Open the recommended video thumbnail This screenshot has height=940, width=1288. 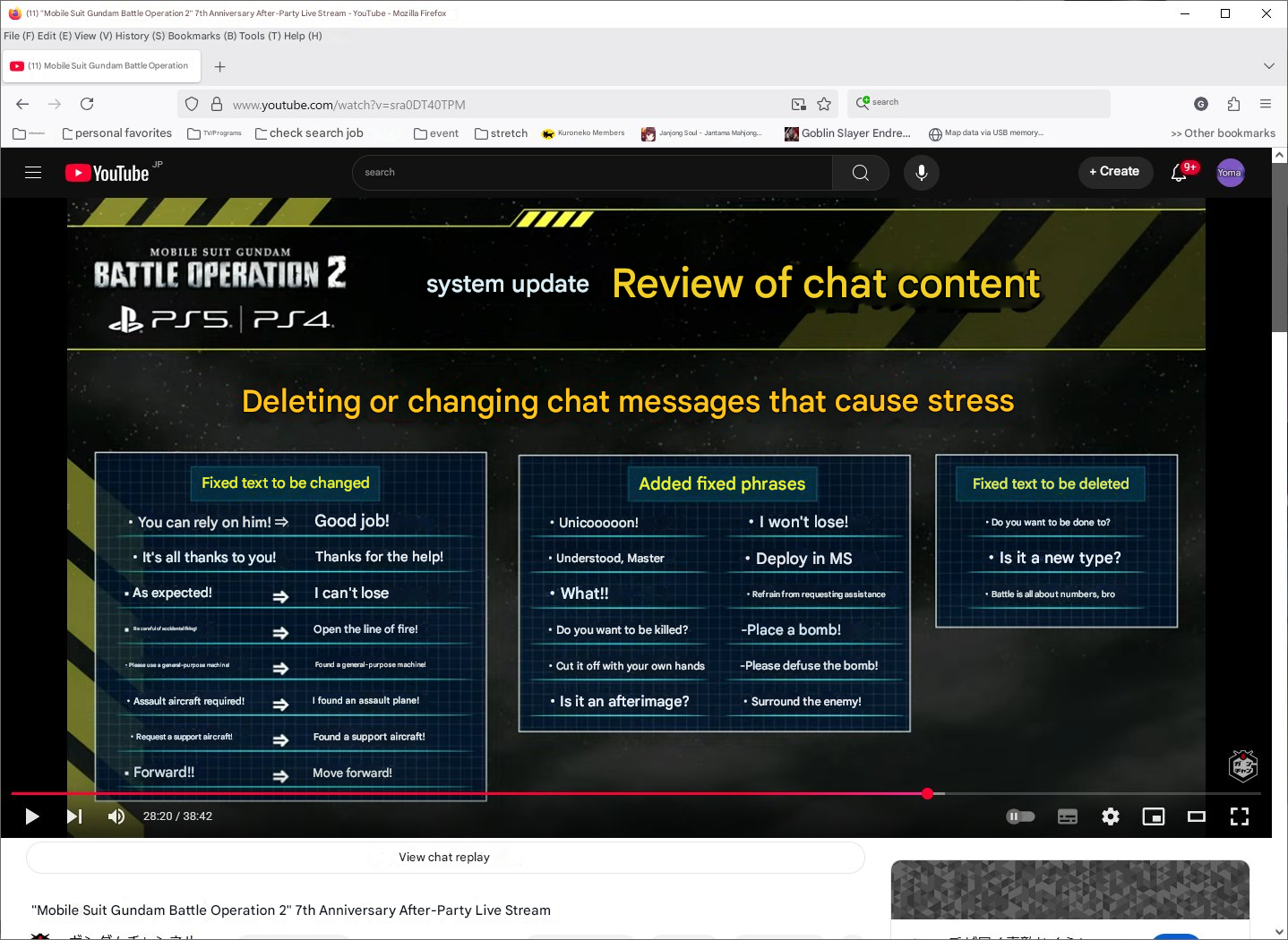tap(1070, 890)
